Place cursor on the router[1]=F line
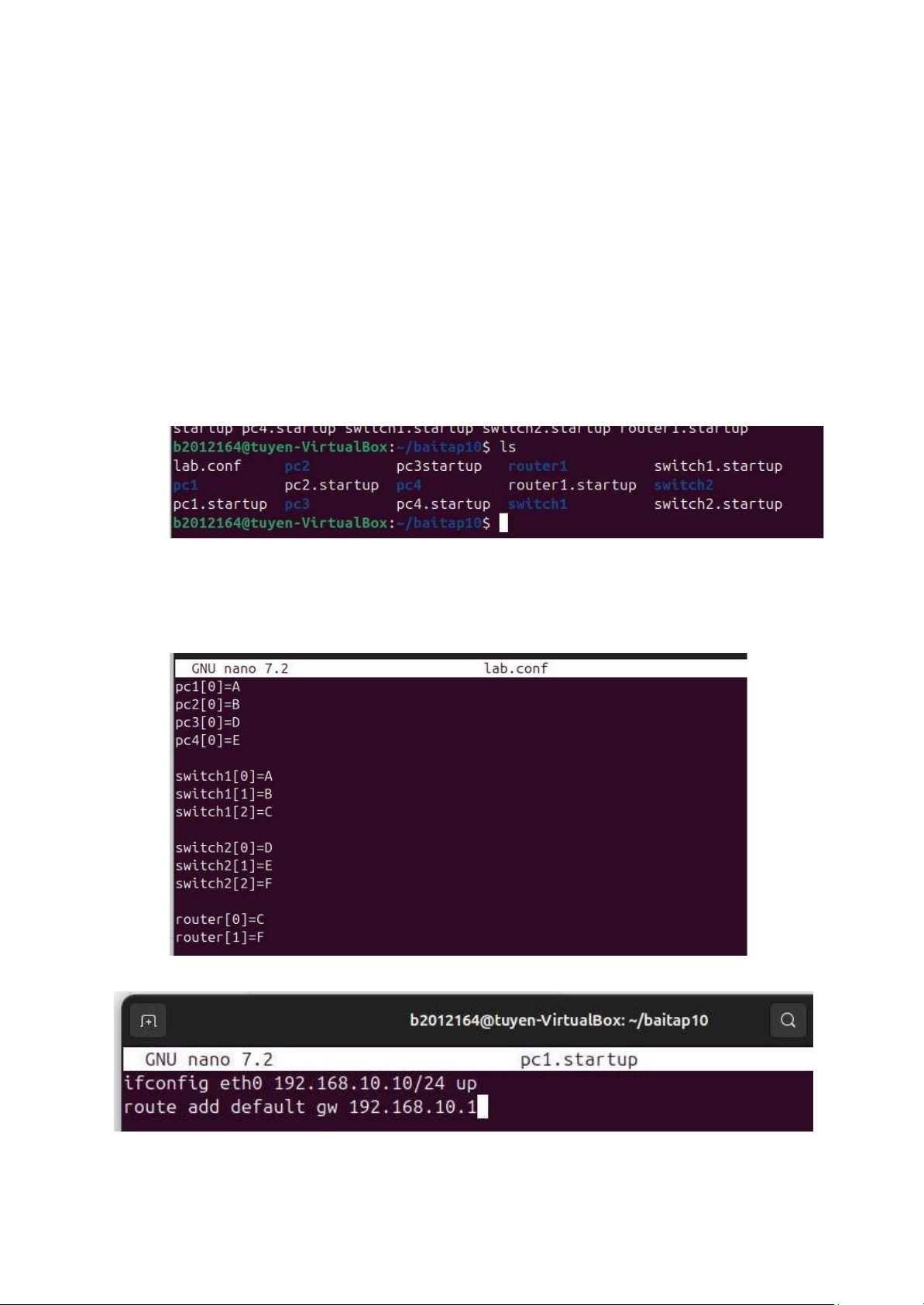 pyautogui.click(x=220, y=937)
